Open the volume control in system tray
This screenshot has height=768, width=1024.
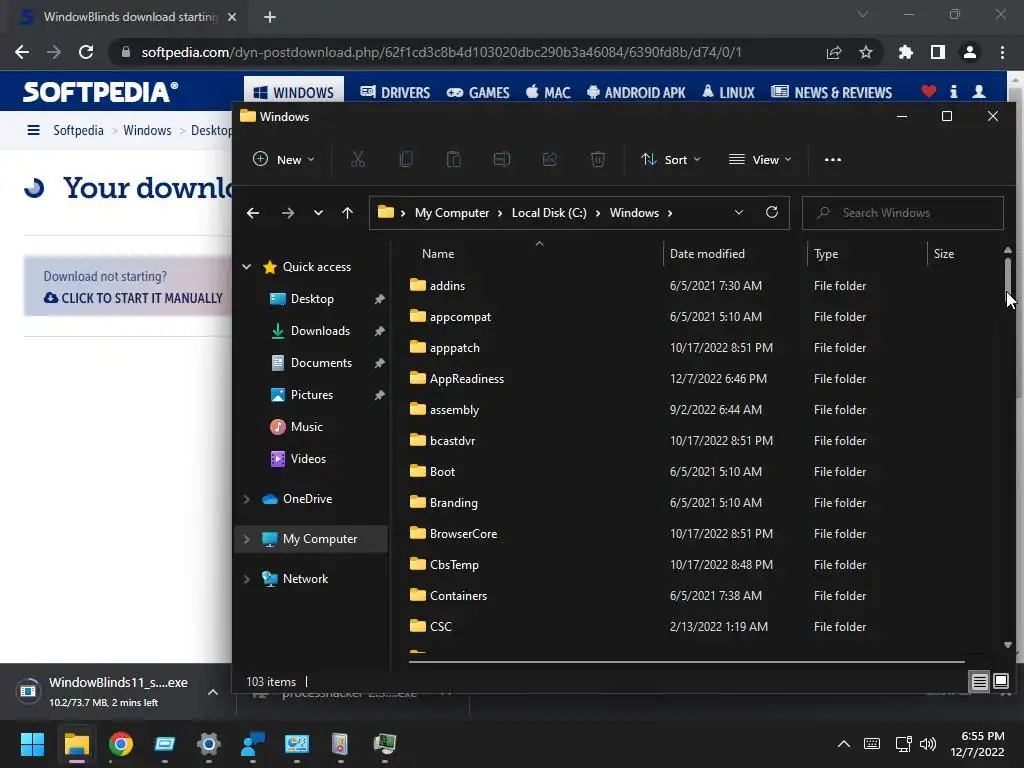pos(927,744)
